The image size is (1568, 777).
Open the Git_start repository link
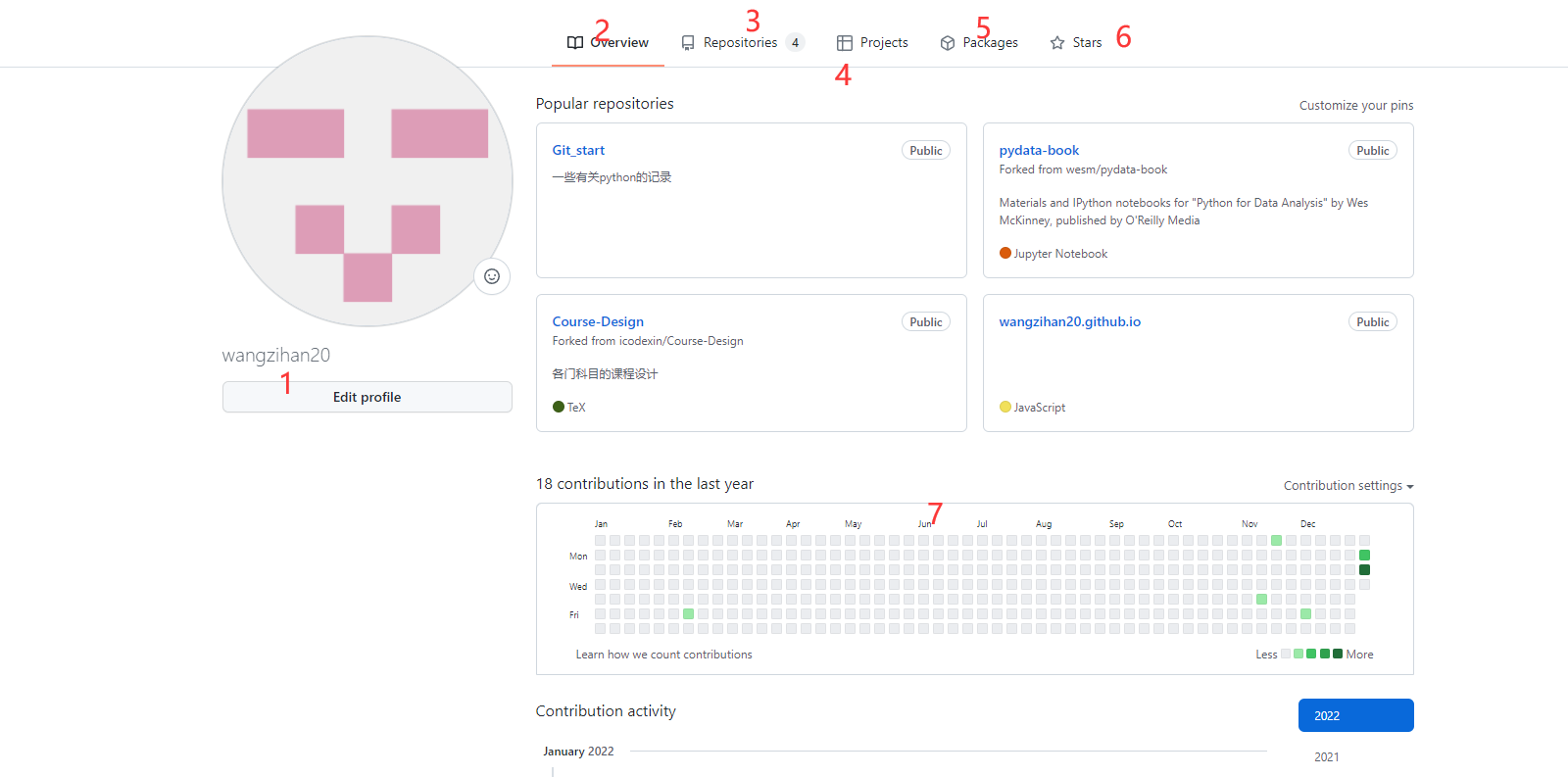coord(578,150)
